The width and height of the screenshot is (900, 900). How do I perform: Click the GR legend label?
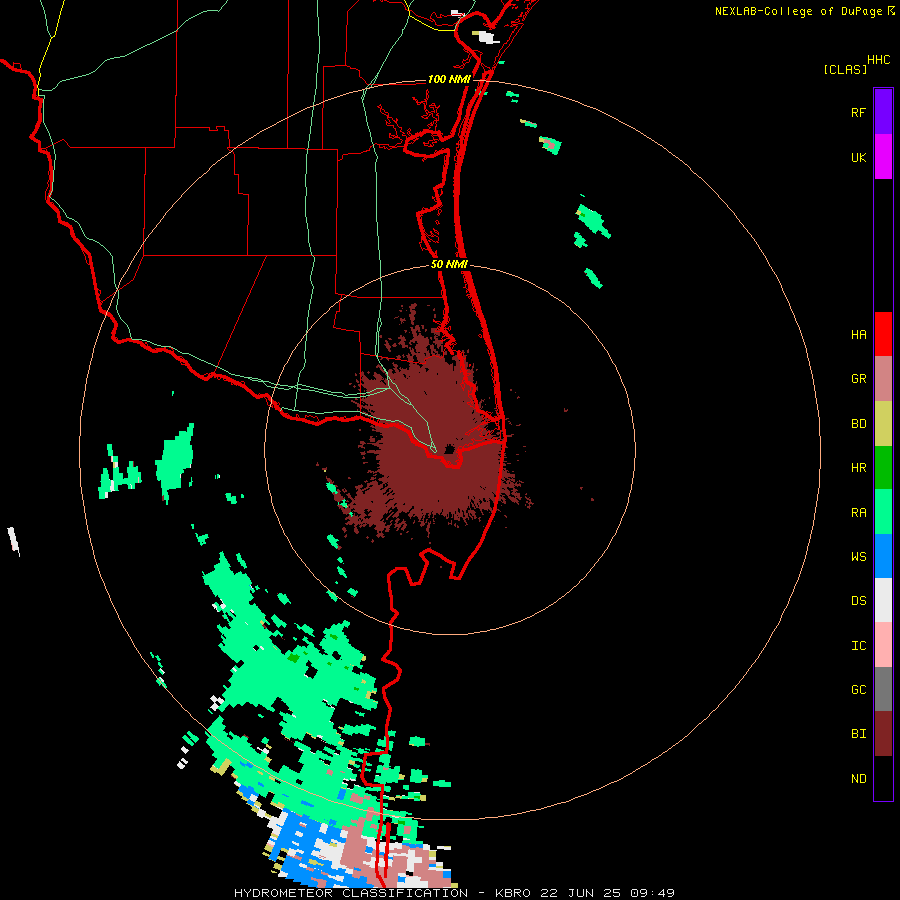(x=858, y=379)
